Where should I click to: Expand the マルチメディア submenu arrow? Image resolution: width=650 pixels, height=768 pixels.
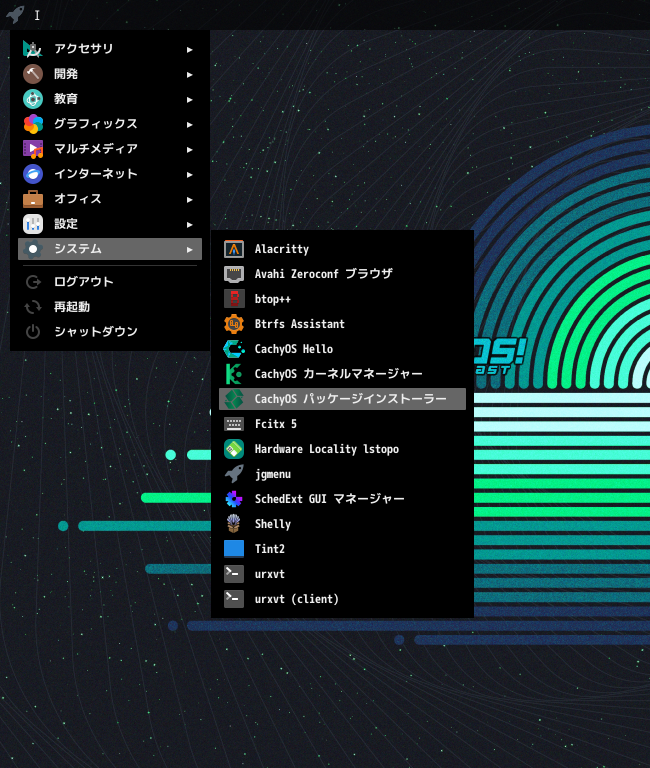click(190, 149)
